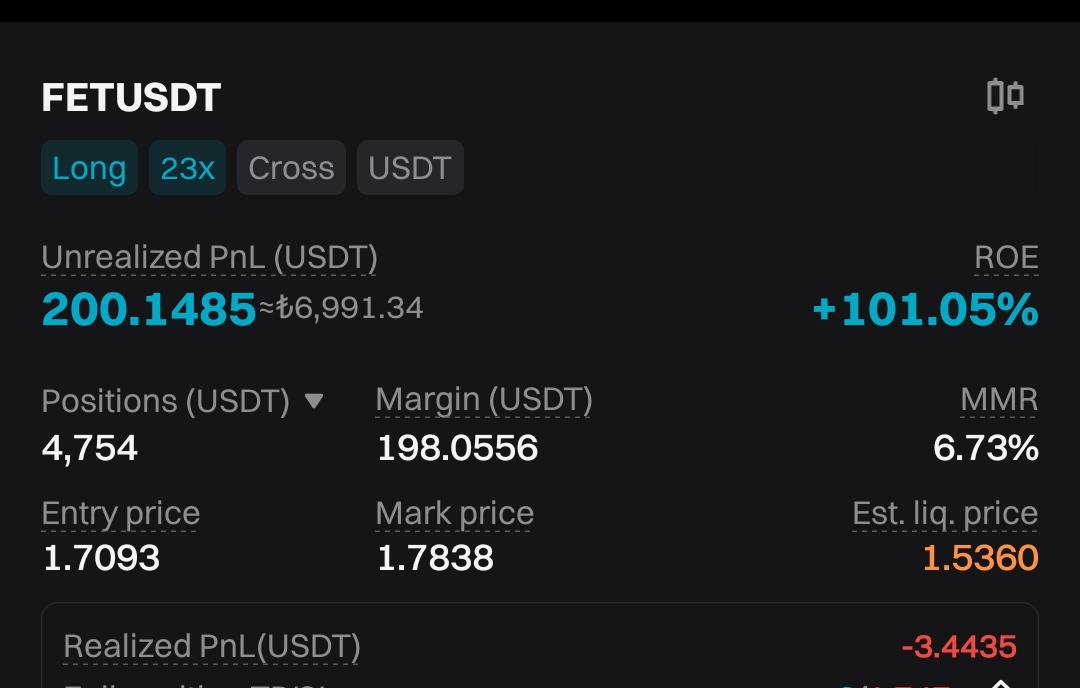The width and height of the screenshot is (1080, 688).
Task: Show MMR label explanation
Action: (999, 399)
